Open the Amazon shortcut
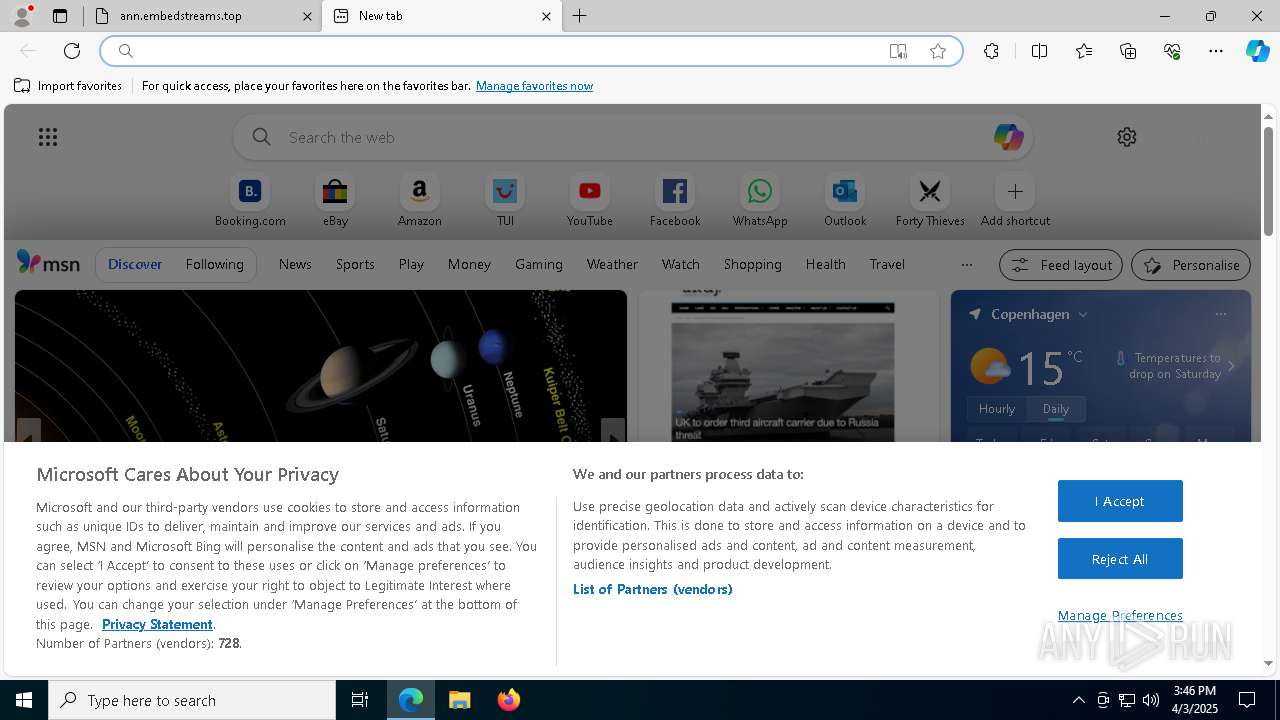This screenshot has height=720, width=1280. point(420,201)
